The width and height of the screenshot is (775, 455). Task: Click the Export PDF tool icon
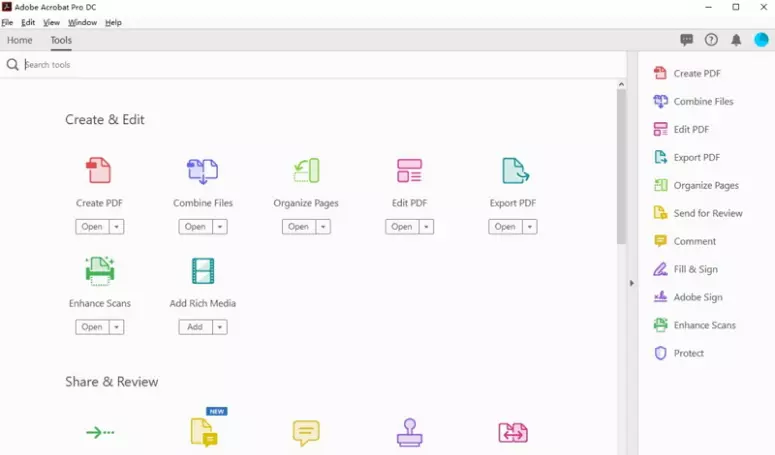tap(515, 170)
